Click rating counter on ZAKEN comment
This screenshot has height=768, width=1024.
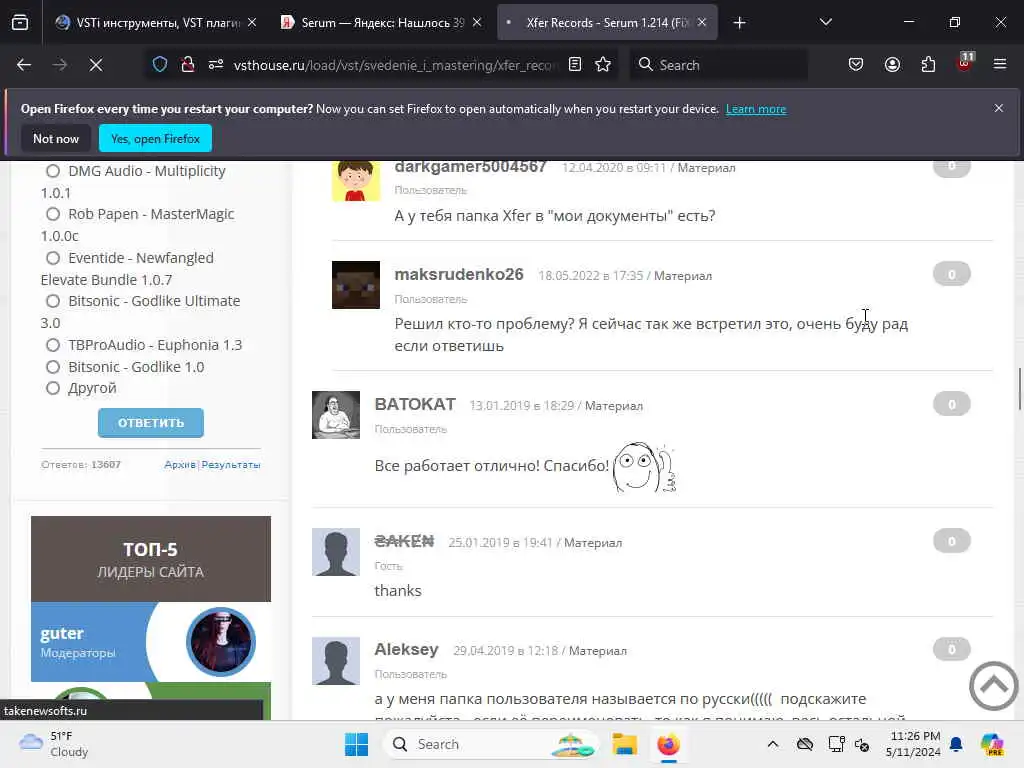(952, 541)
